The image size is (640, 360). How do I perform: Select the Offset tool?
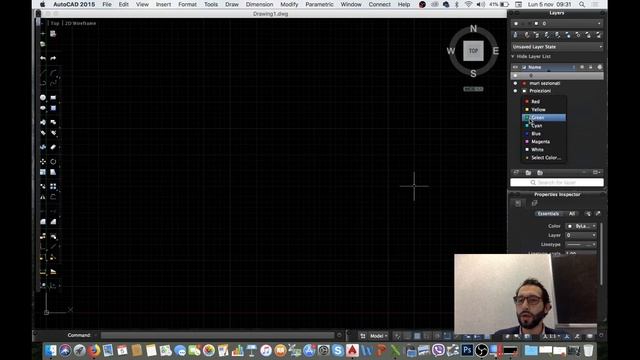tap(53, 197)
